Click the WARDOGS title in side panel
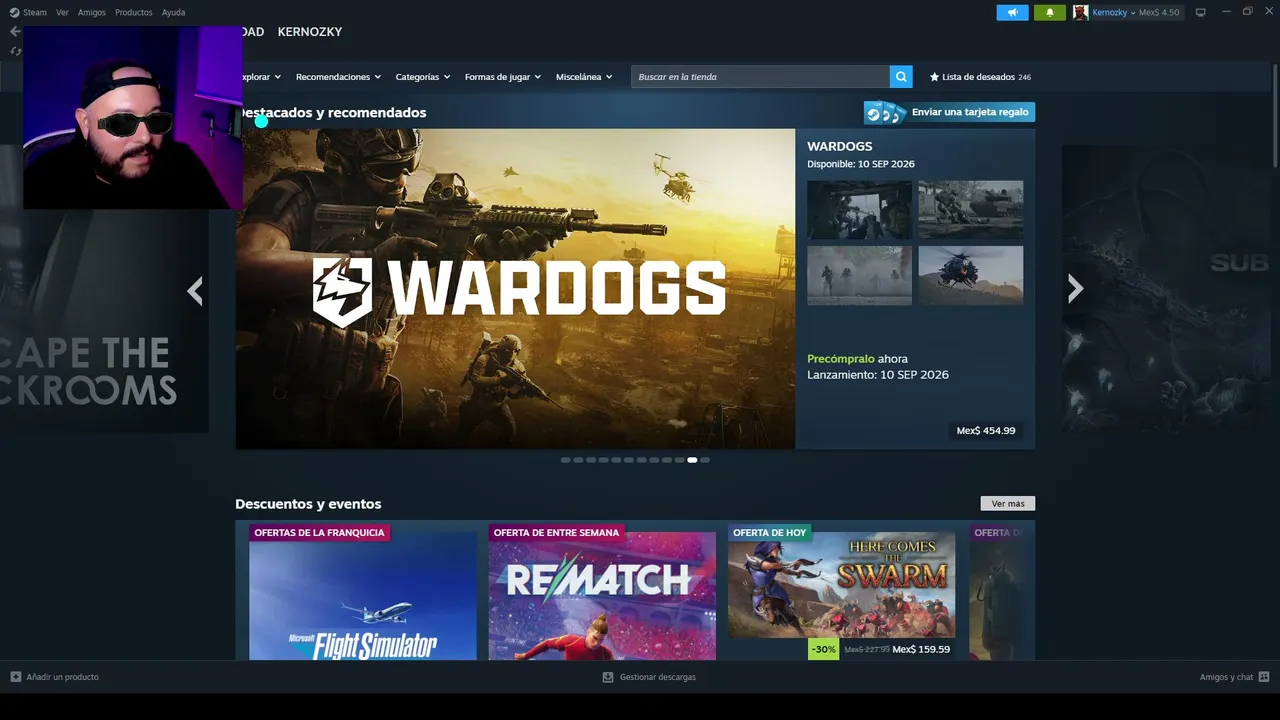 840,146
